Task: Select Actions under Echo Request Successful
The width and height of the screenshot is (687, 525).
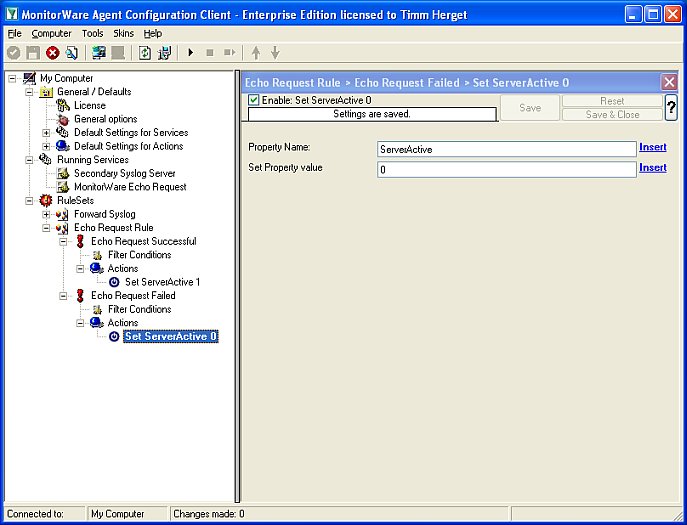Action: point(123,269)
